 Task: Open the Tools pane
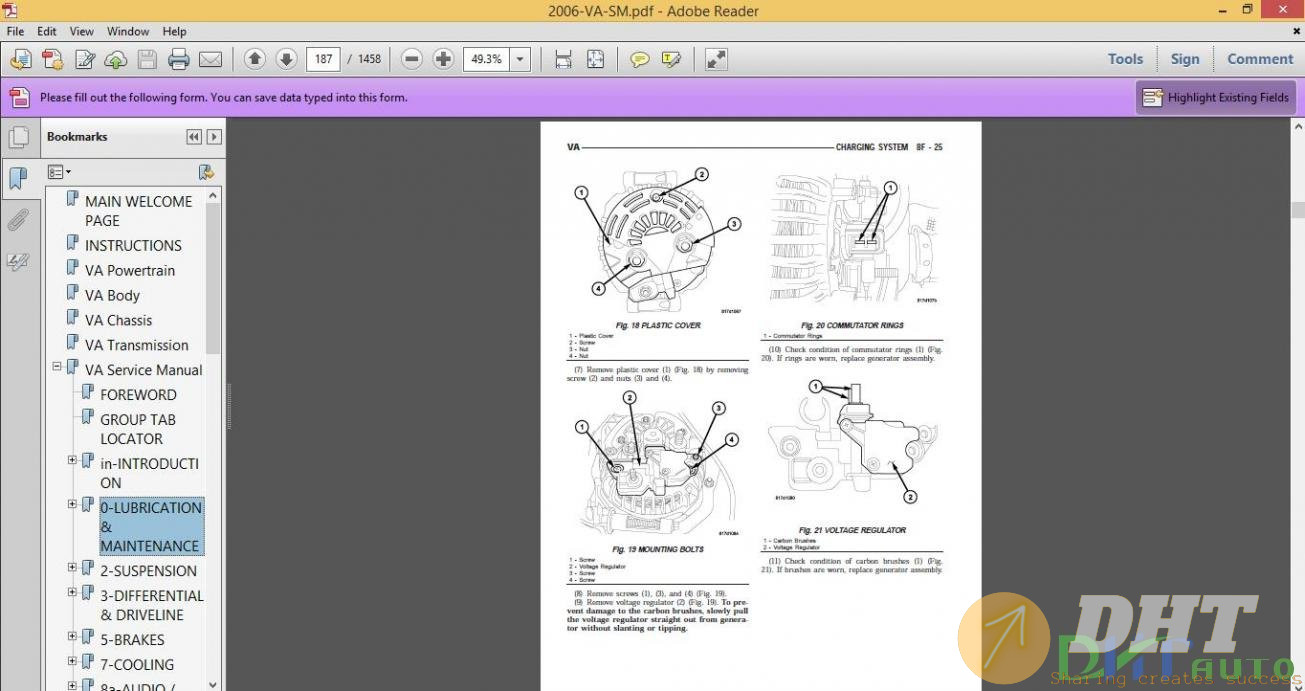[1125, 59]
